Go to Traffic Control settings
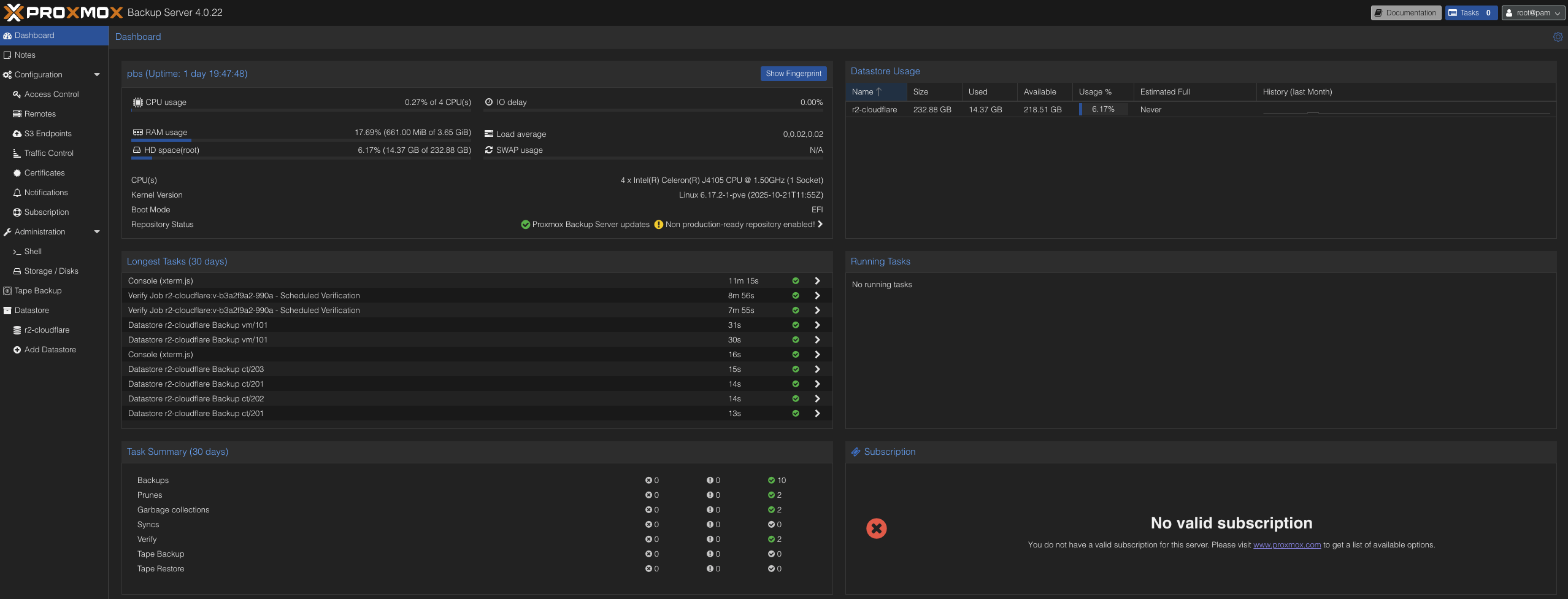 click(x=48, y=153)
